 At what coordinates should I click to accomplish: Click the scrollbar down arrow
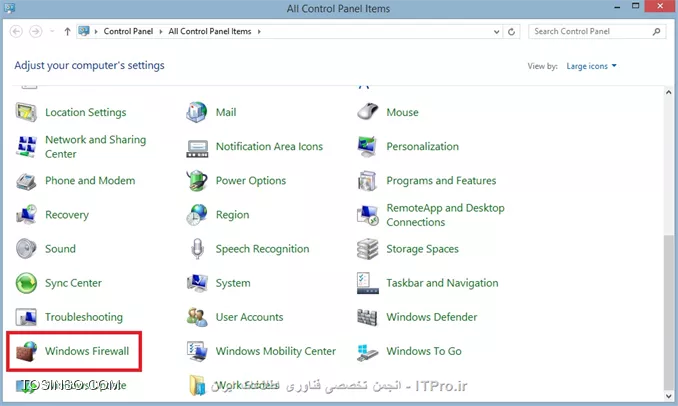[668, 395]
